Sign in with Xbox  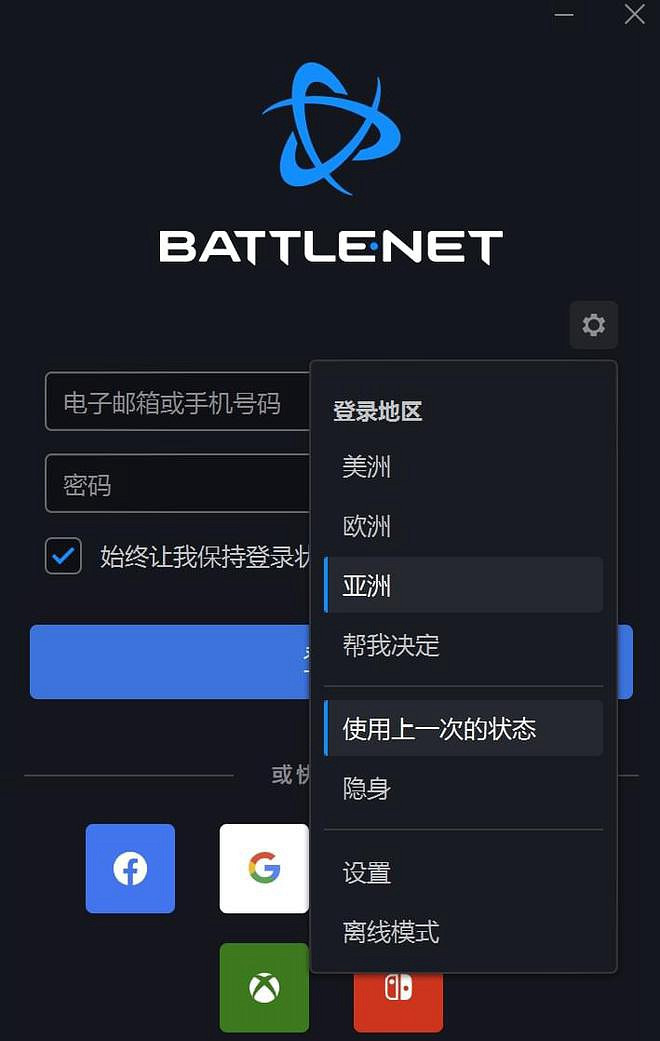(x=264, y=988)
